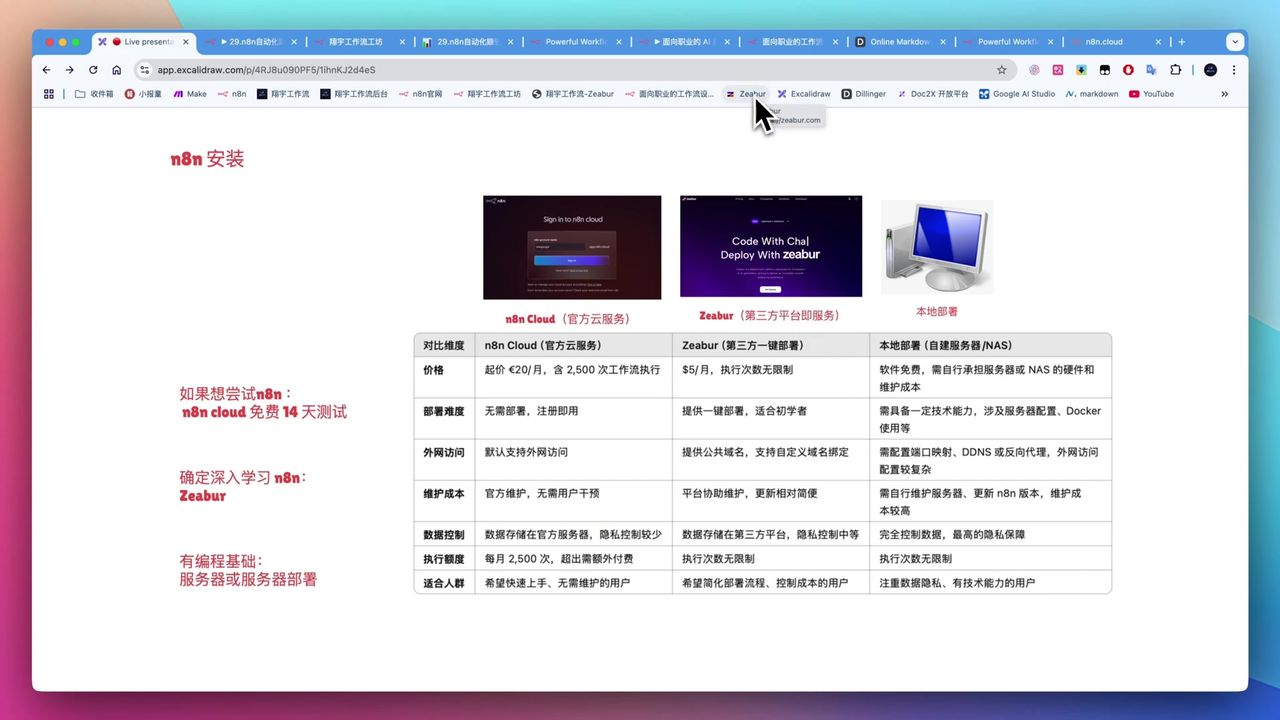Open the tab search dropdown arrow
The image size is (1280, 720).
1234,41
